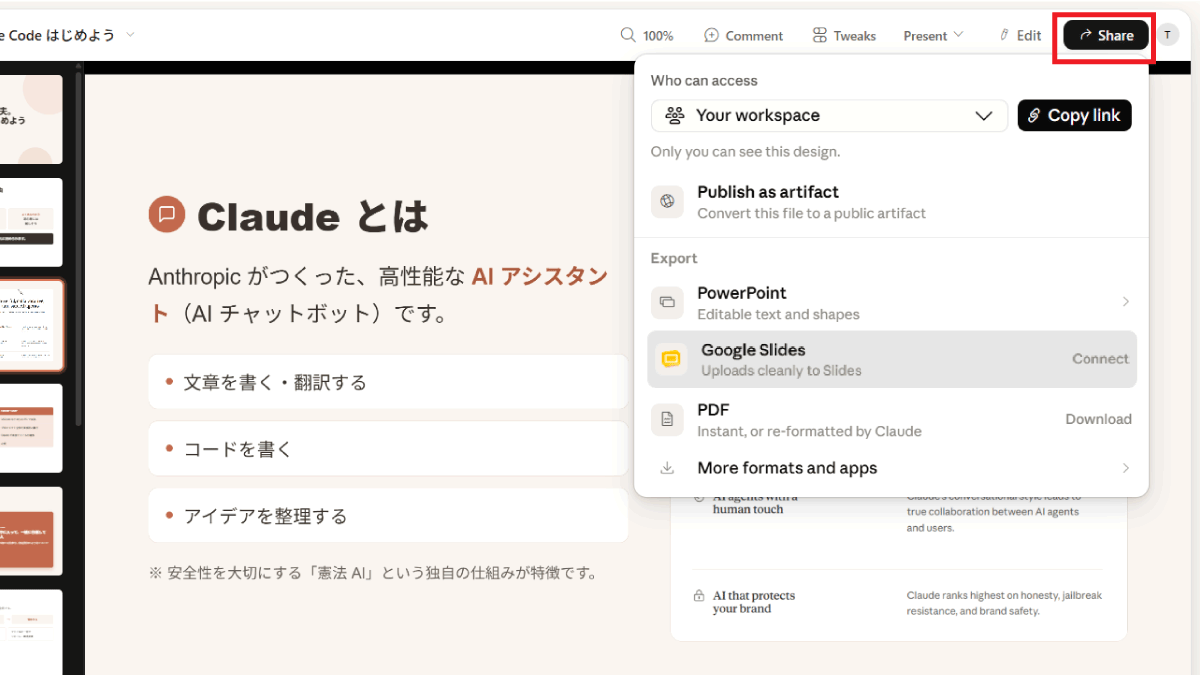Image resolution: width=1200 pixels, height=675 pixels.
Task: Select the bullet アイデアを整理する
Action: (388, 516)
